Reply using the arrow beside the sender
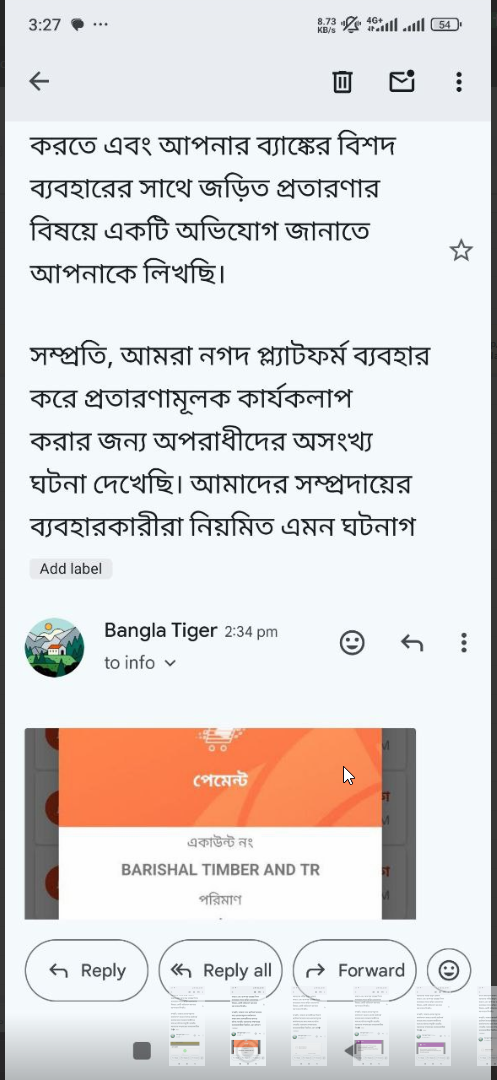The width and height of the screenshot is (497, 1080). pyautogui.click(x=412, y=643)
